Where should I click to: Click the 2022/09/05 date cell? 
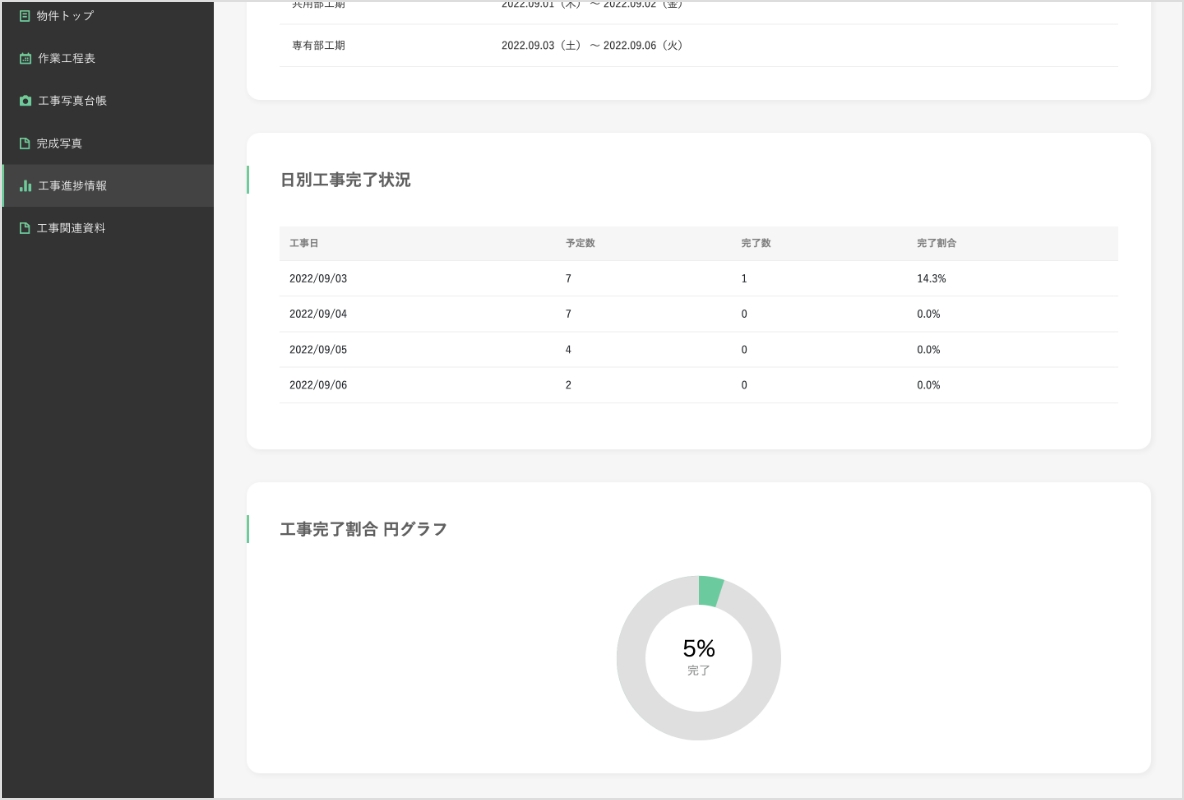click(x=318, y=350)
